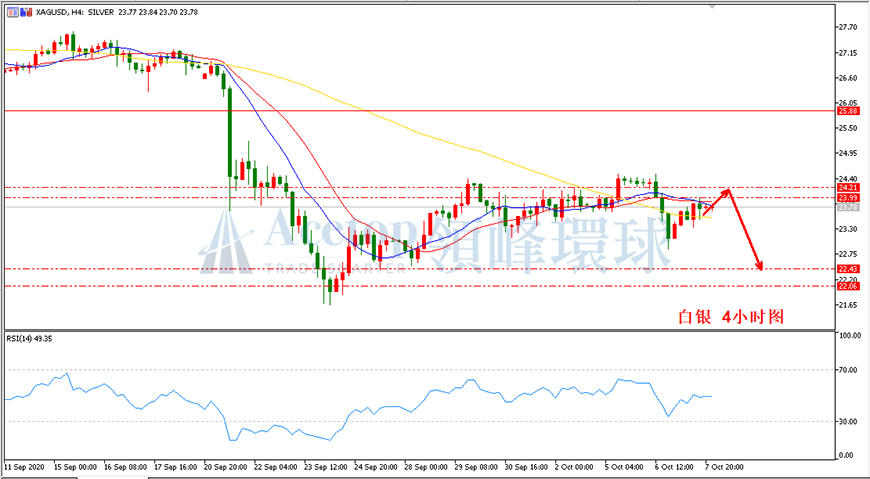
Task: Click the 23.99 price level tag
Action: point(848,198)
